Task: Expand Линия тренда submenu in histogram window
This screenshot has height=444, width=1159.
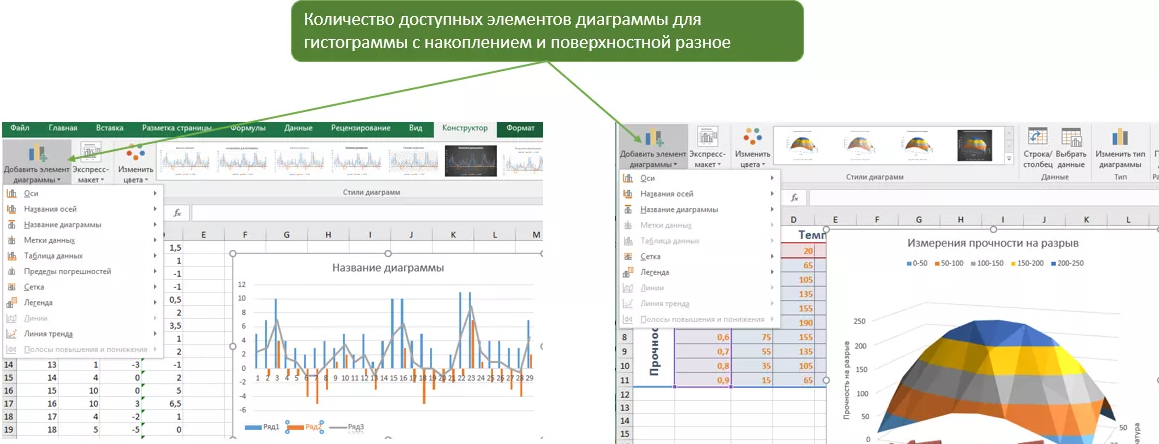Action: pos(156,333)
